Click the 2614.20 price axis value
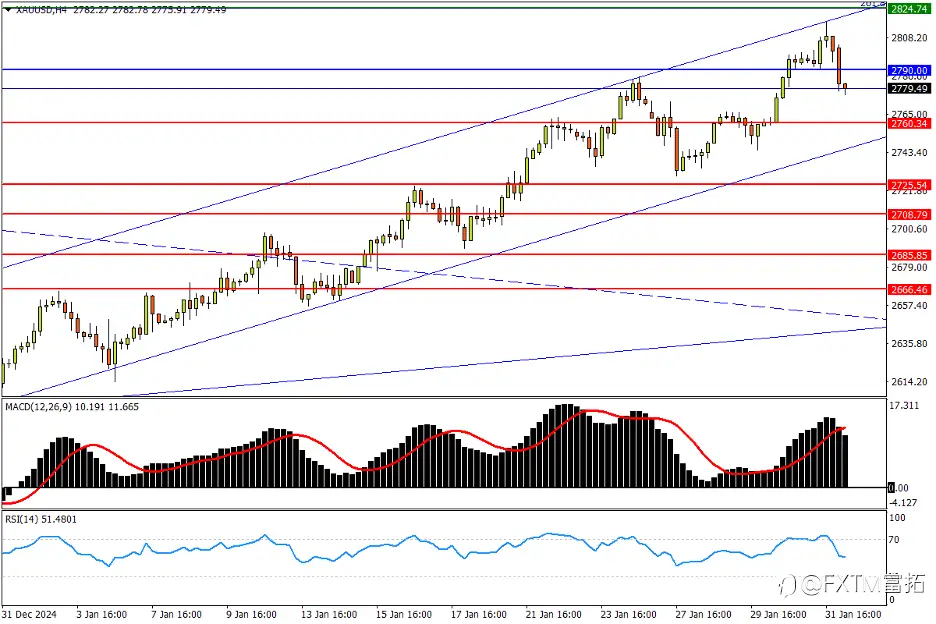936x624 pixels. [x=909, y=382]
